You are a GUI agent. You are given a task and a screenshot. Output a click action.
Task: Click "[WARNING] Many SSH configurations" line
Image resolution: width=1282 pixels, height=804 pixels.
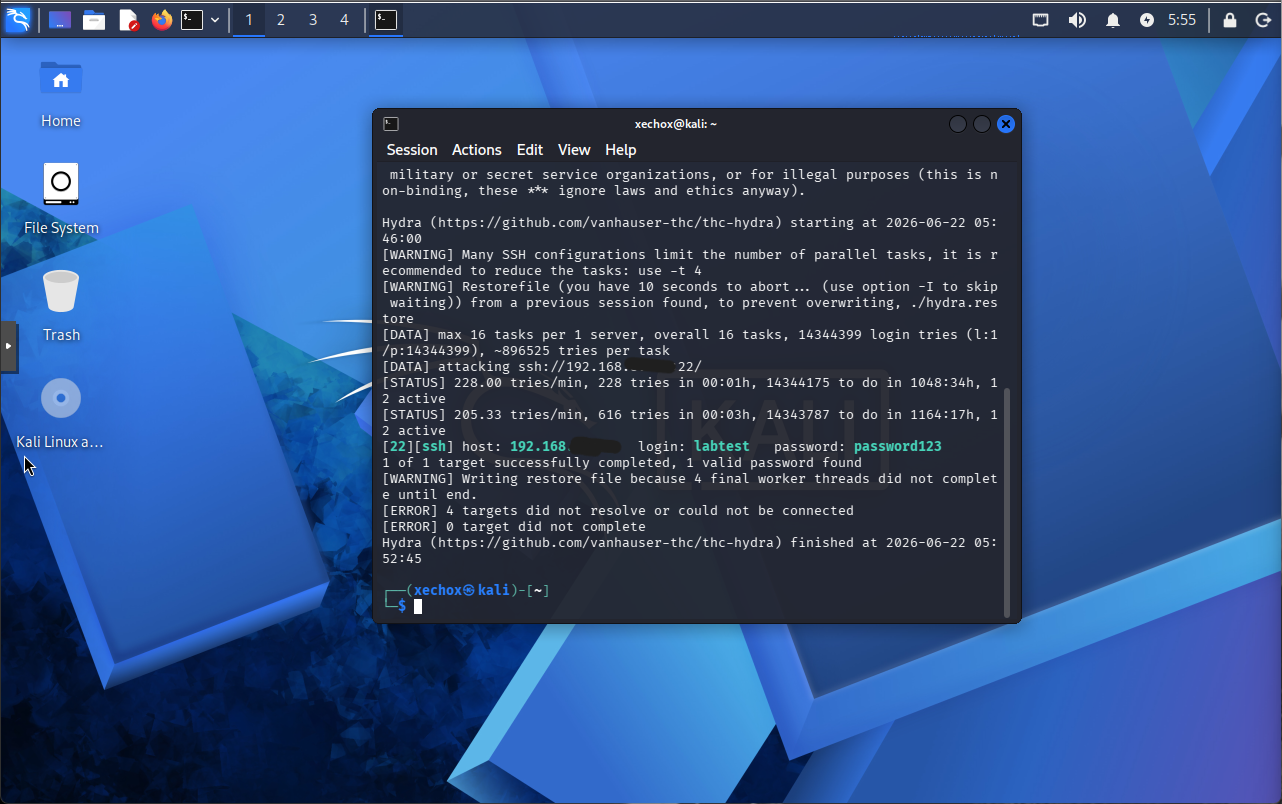pos(690,262)
